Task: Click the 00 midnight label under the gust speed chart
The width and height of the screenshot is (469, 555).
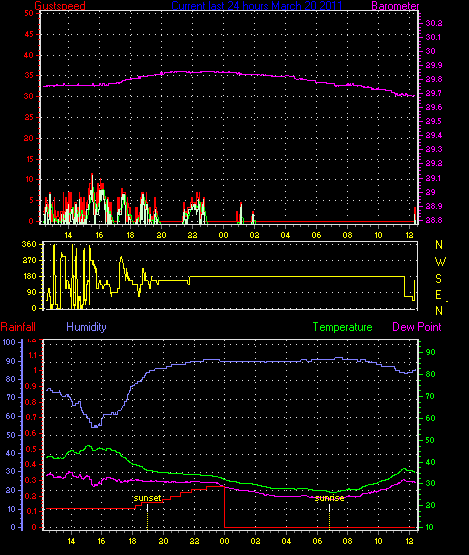Action: click(x=223, y=235)
